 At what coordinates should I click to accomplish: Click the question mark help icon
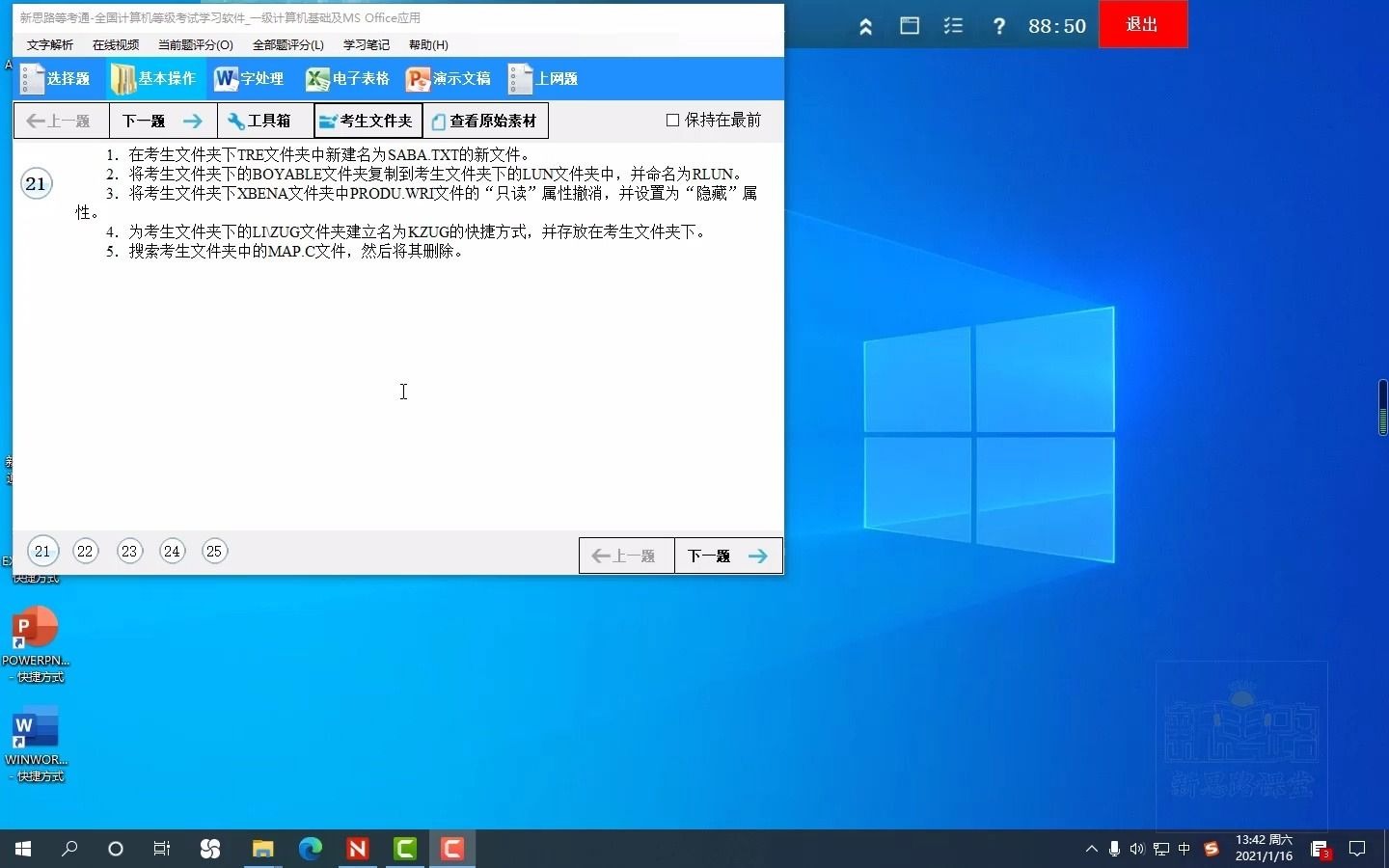998,26
